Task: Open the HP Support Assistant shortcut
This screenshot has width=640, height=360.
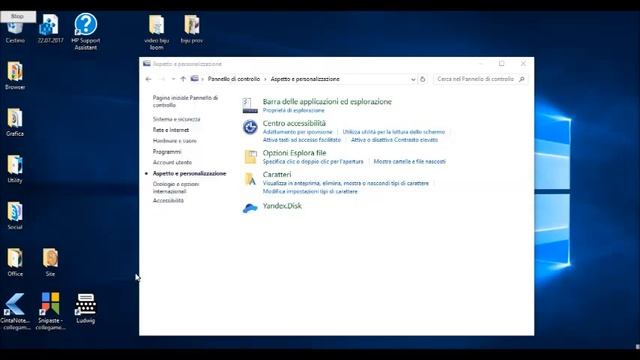Action: pyautogui.click(x=86, y=31)
